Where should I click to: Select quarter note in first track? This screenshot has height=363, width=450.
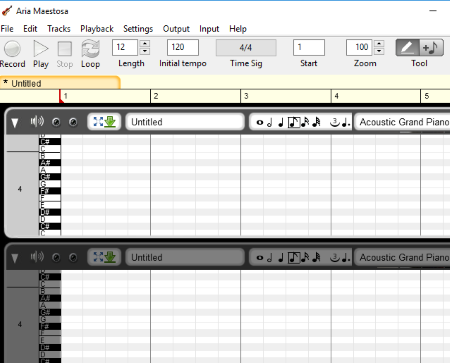pyautogui.click(x=281, y=122)
